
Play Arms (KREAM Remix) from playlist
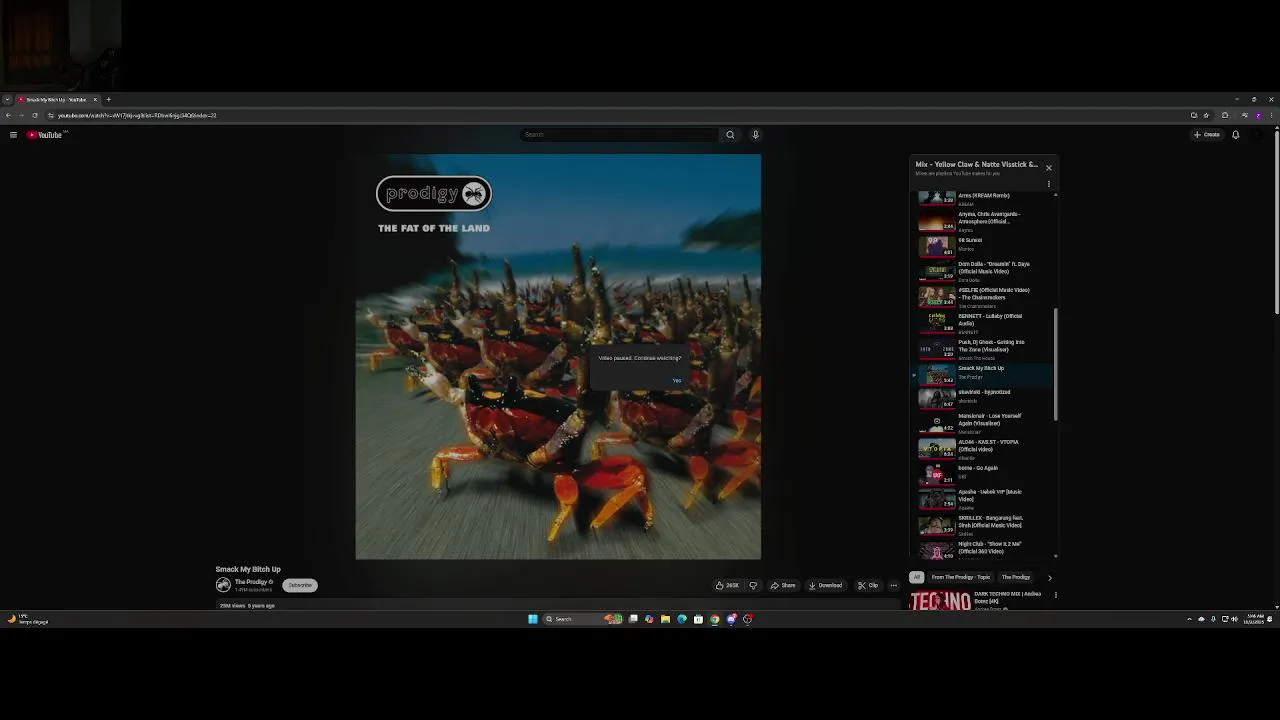point(985,197)
